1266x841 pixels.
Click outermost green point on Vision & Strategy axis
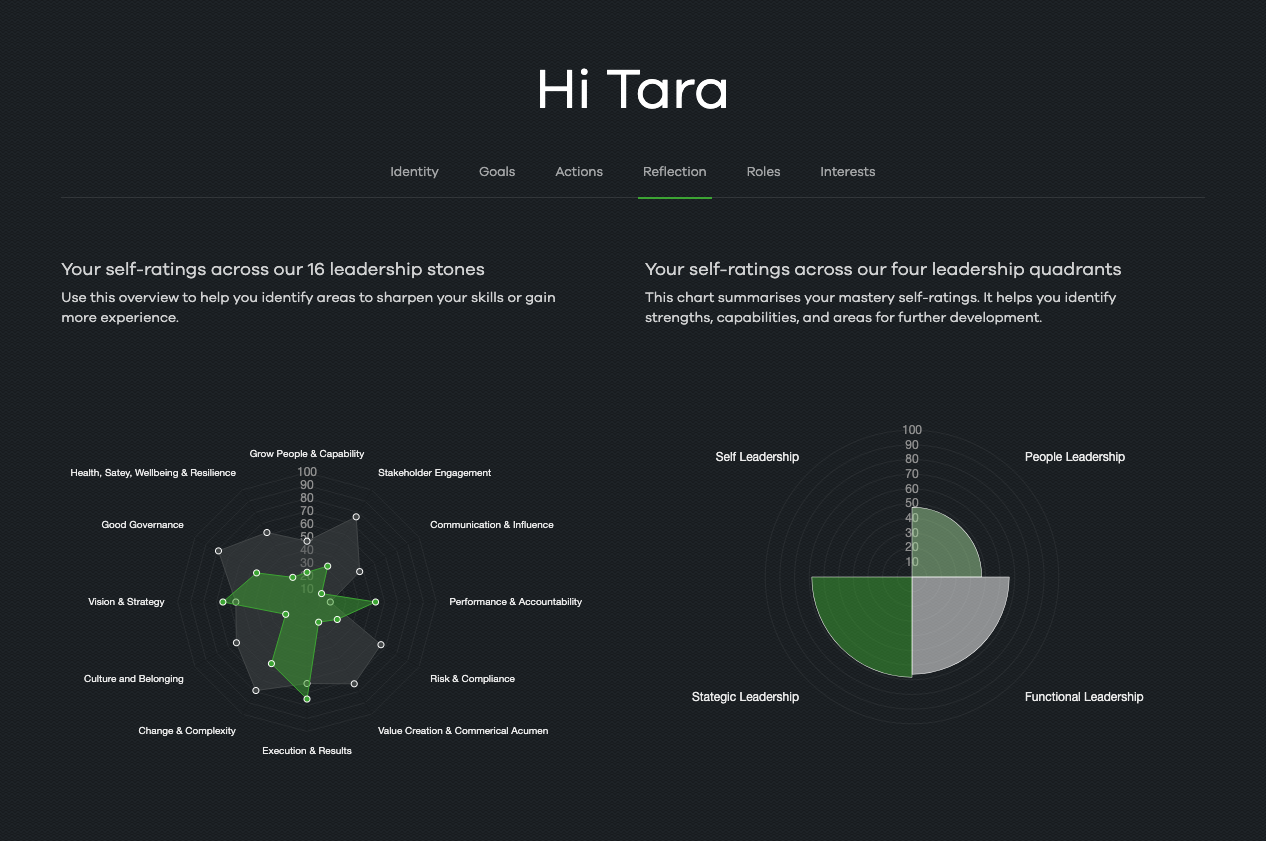223,602
